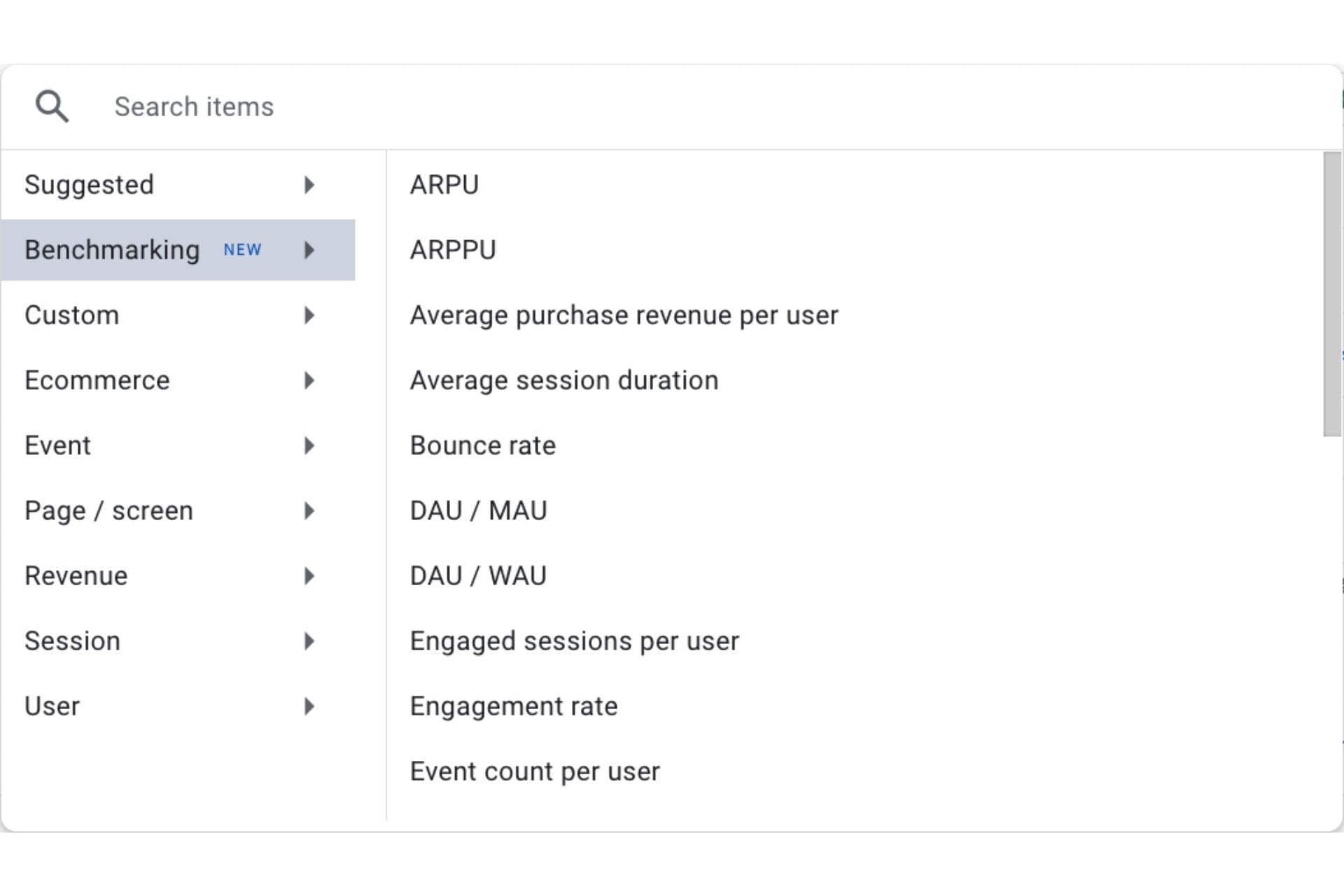Choose the ARPU metric

pyautogui.click(x=444, y=185)
